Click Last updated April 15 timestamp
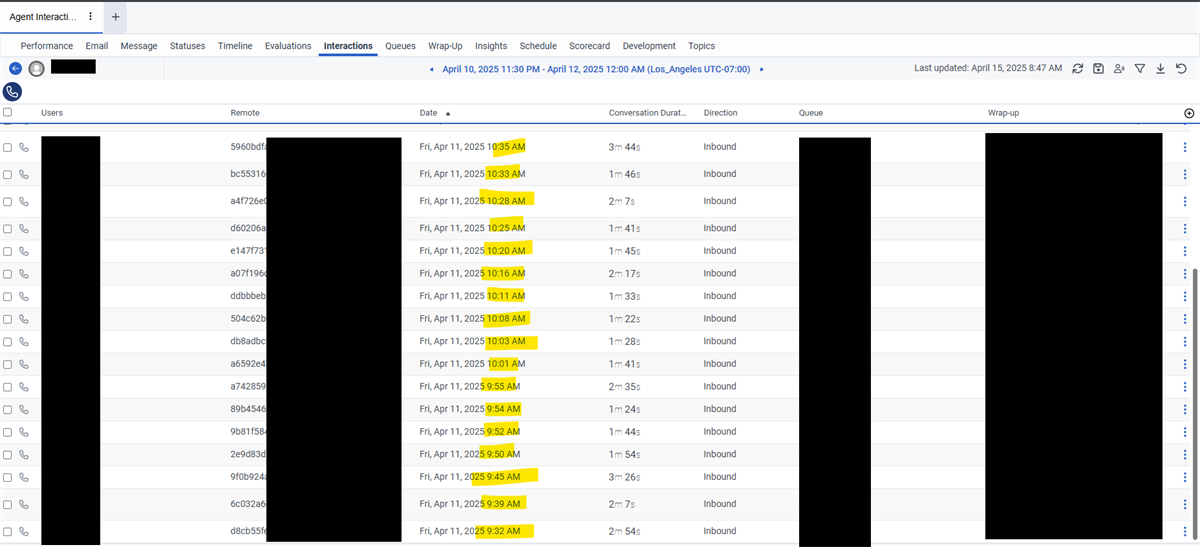 point(988,68)
